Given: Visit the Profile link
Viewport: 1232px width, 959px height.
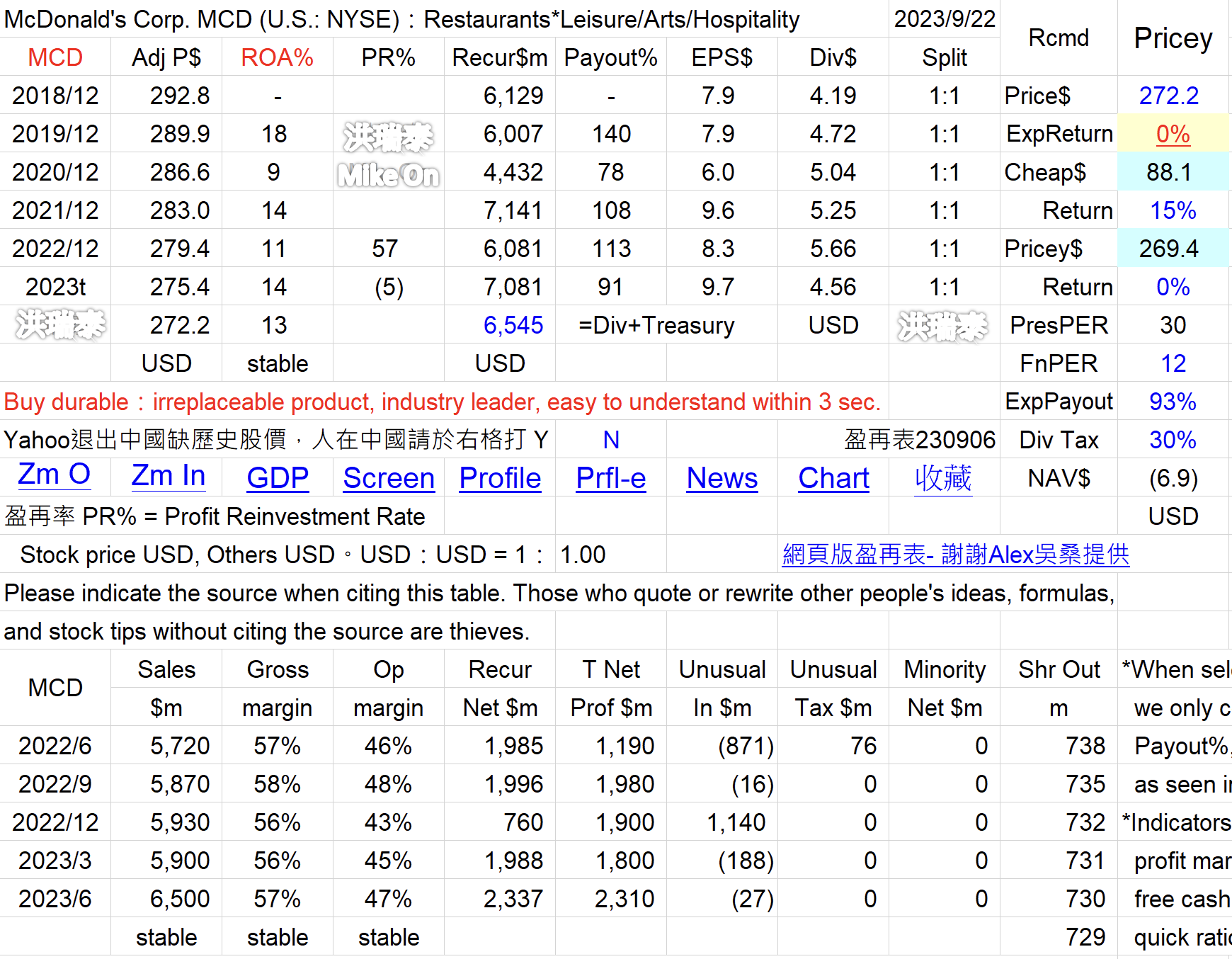Looking at the screenshot, I should 500,479.
